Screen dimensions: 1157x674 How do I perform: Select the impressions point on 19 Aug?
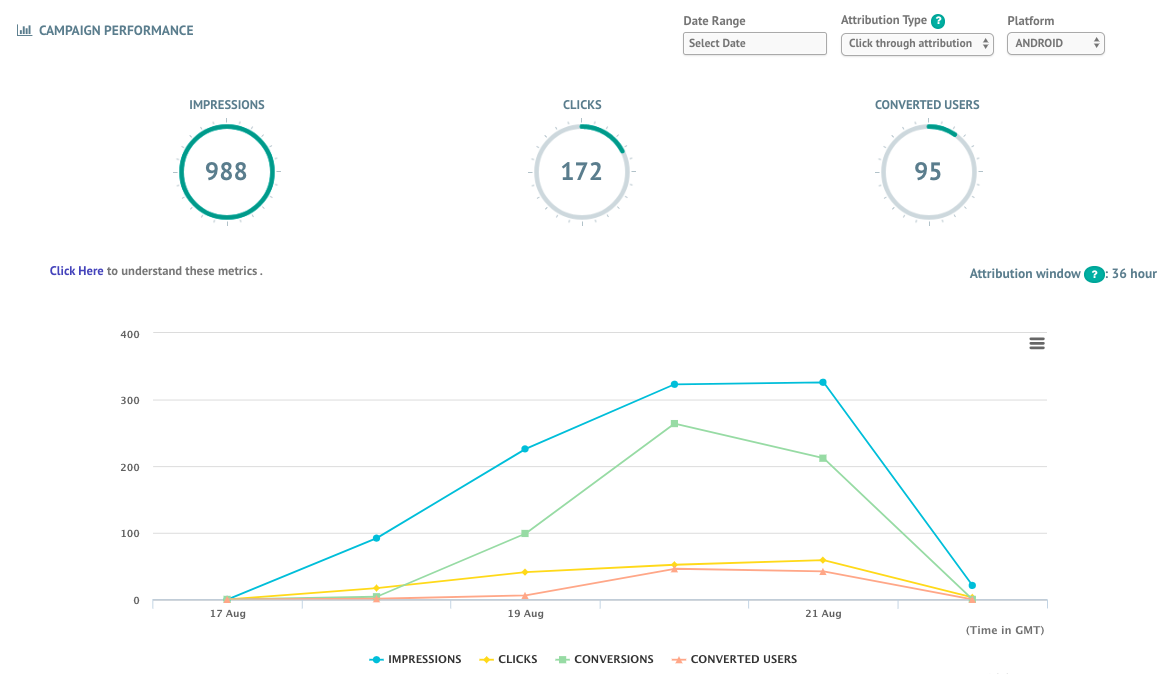click(x=525, y=449)
